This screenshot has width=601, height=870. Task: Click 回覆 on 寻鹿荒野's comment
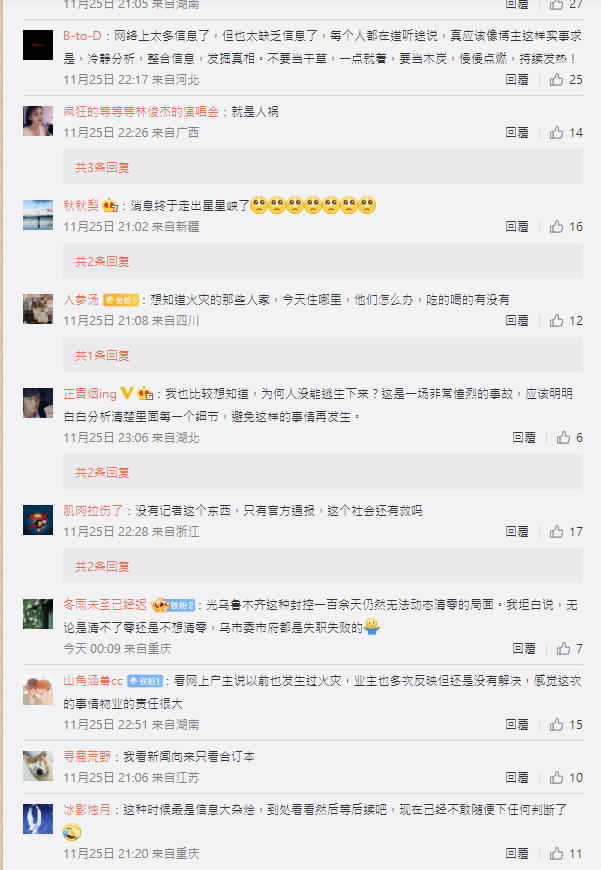click(x=517, y=778)
